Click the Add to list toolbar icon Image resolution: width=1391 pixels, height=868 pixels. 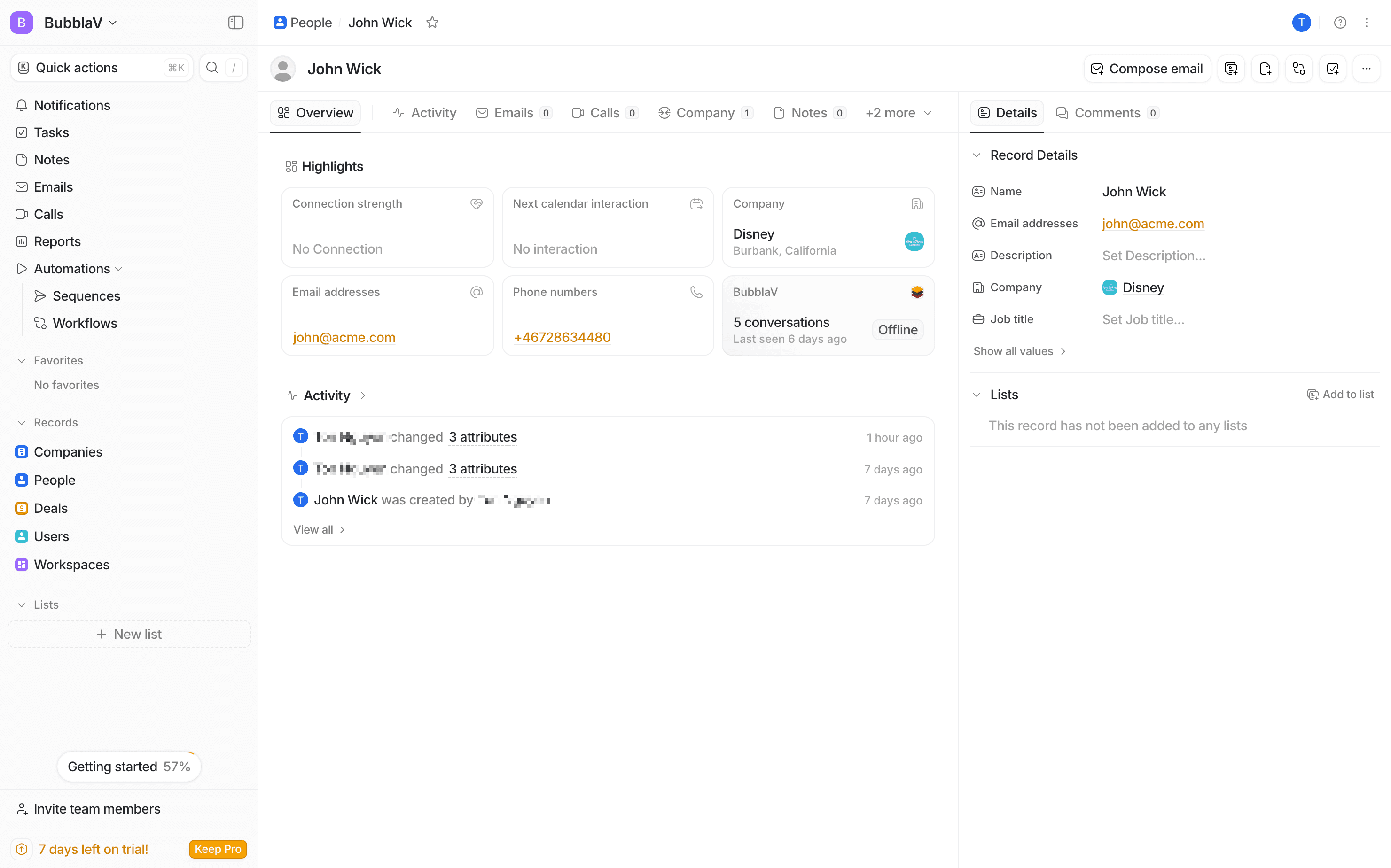coord(1231,69)
